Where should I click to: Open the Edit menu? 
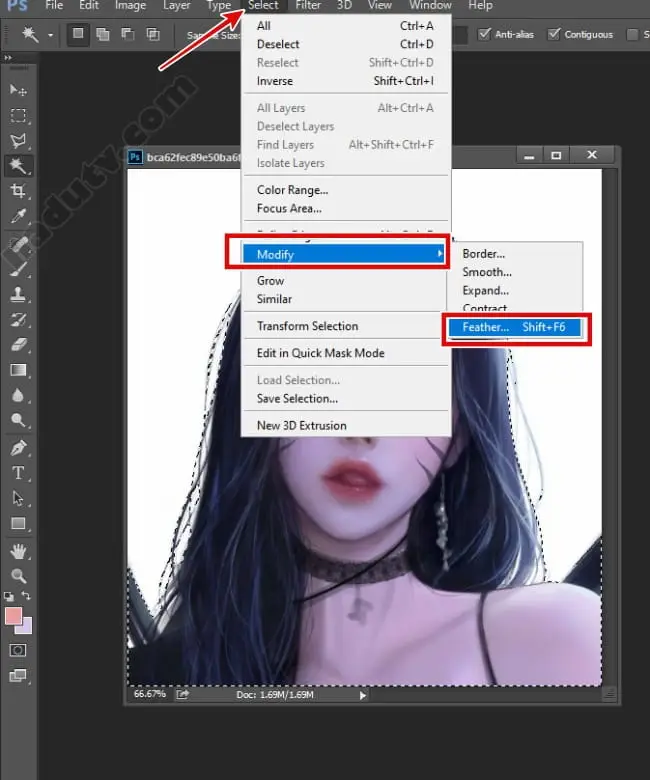click(x=89, y=5)
